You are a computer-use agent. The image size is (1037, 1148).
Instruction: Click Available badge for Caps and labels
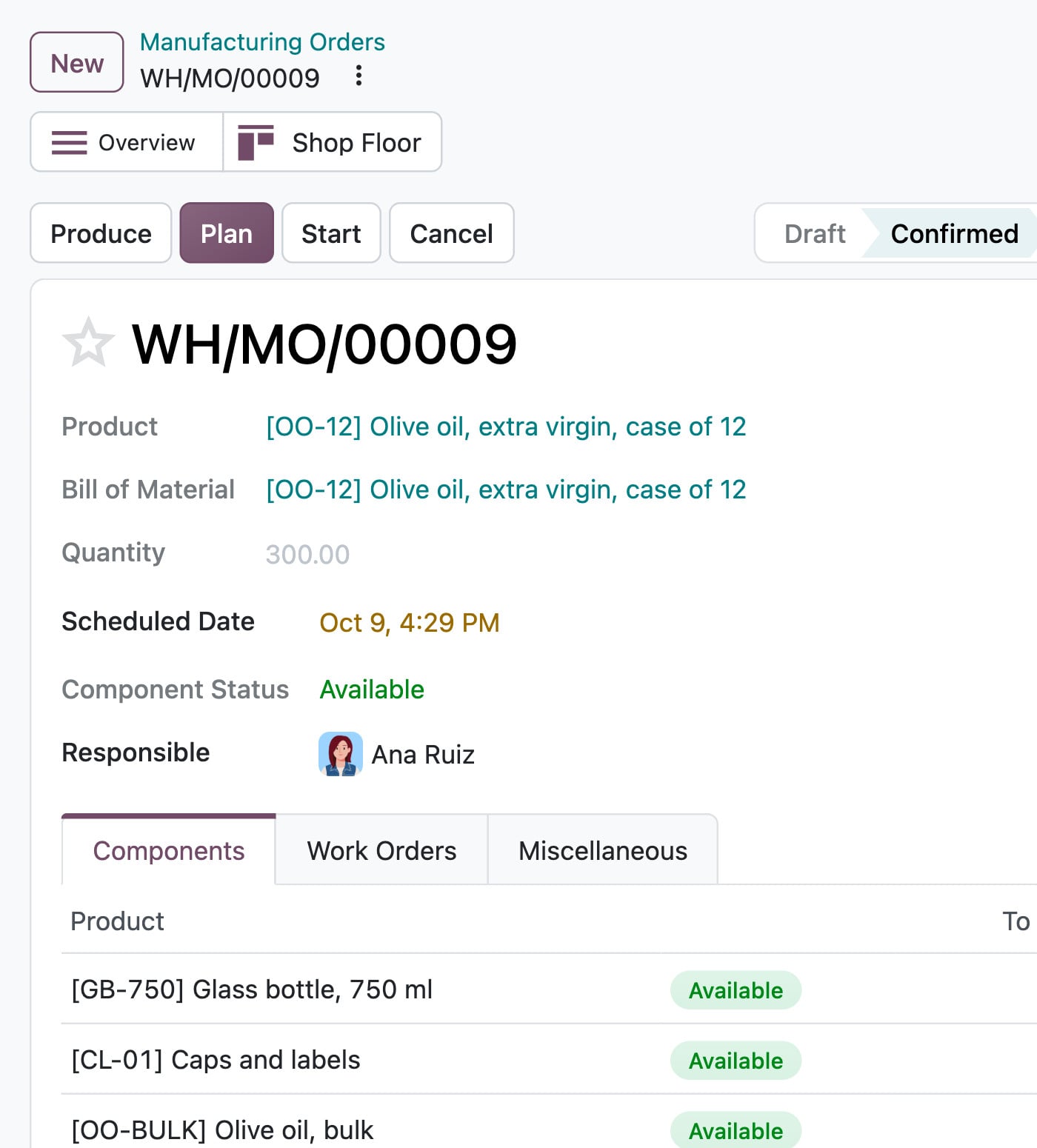coord(736,1061)
